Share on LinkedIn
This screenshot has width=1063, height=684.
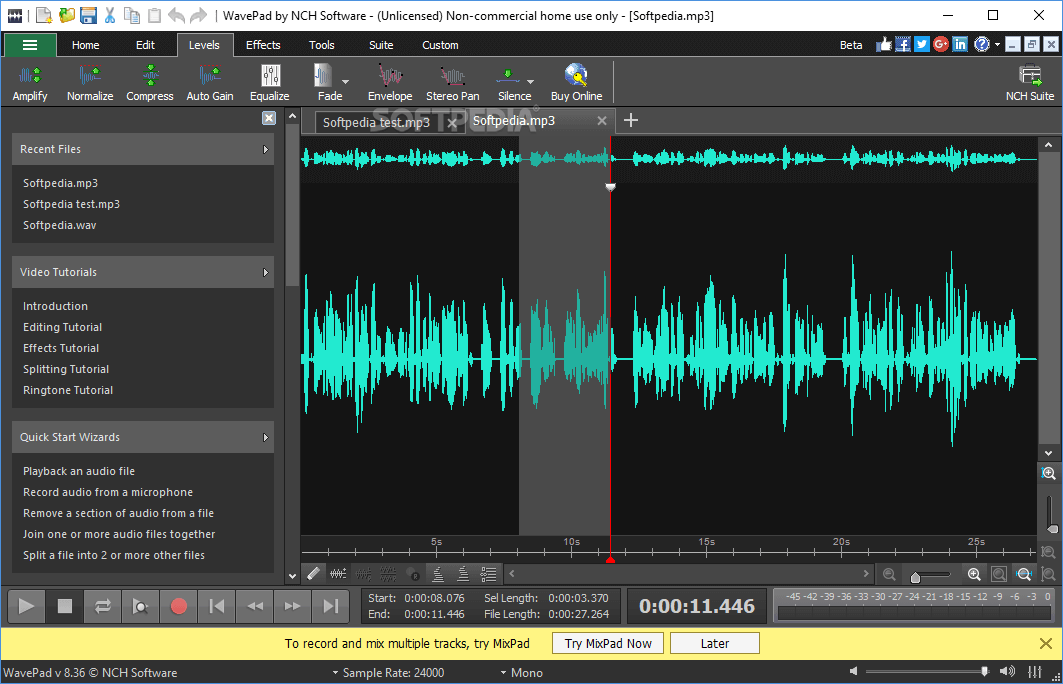pyautogui.click(x=959, y=45)
